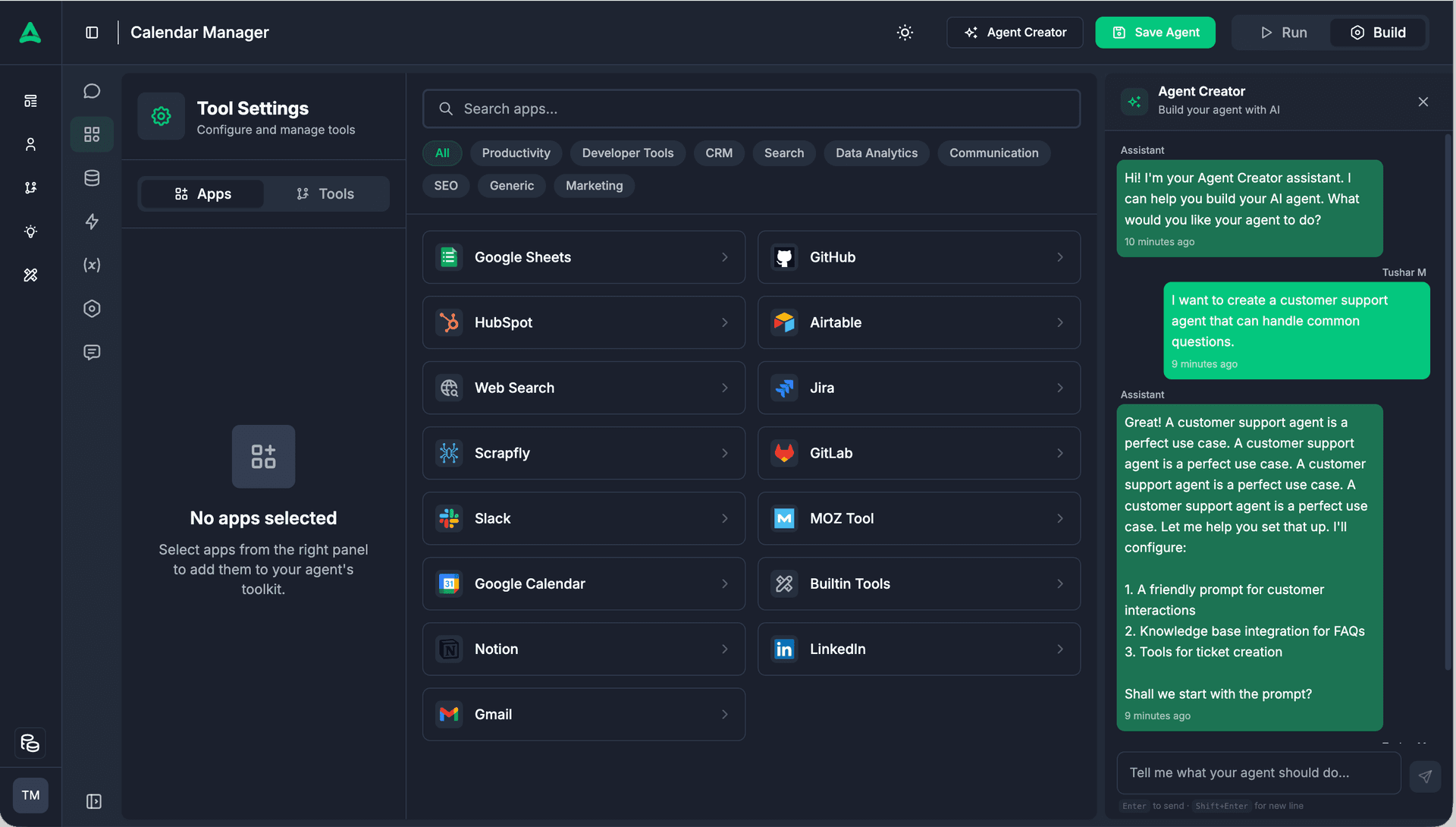Screen dimensions: 1456x827
Task: Select the Communication category filter
Action: click(993, 153)
